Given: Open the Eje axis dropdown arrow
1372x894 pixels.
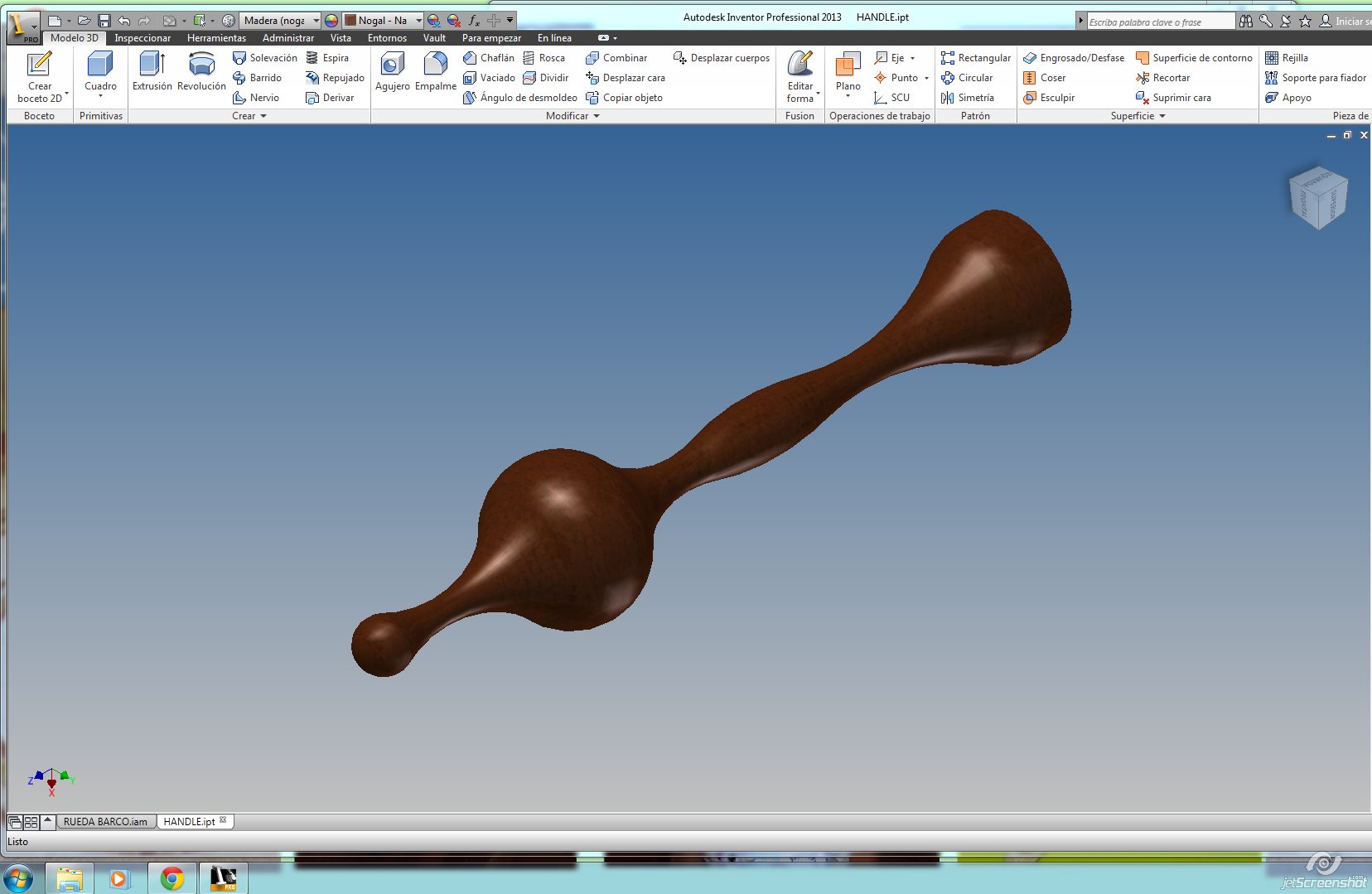Looking at the screenshot, I should [x=913, y=58].
